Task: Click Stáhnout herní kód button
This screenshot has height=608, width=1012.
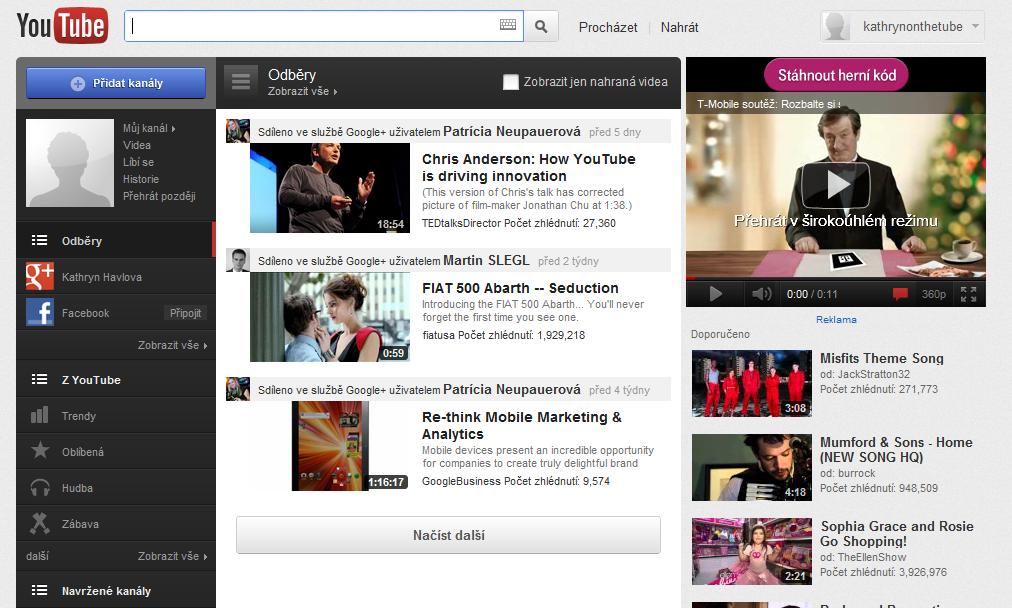Action: point(836,75)
